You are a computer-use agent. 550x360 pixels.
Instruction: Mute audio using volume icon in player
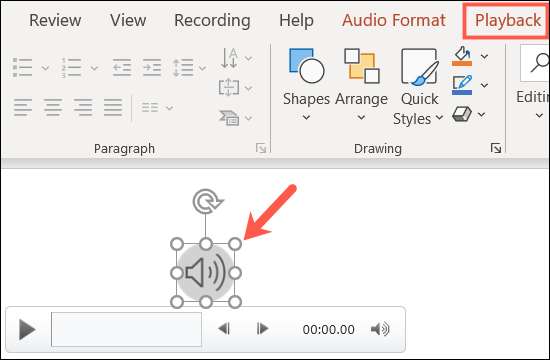(380, 329)
